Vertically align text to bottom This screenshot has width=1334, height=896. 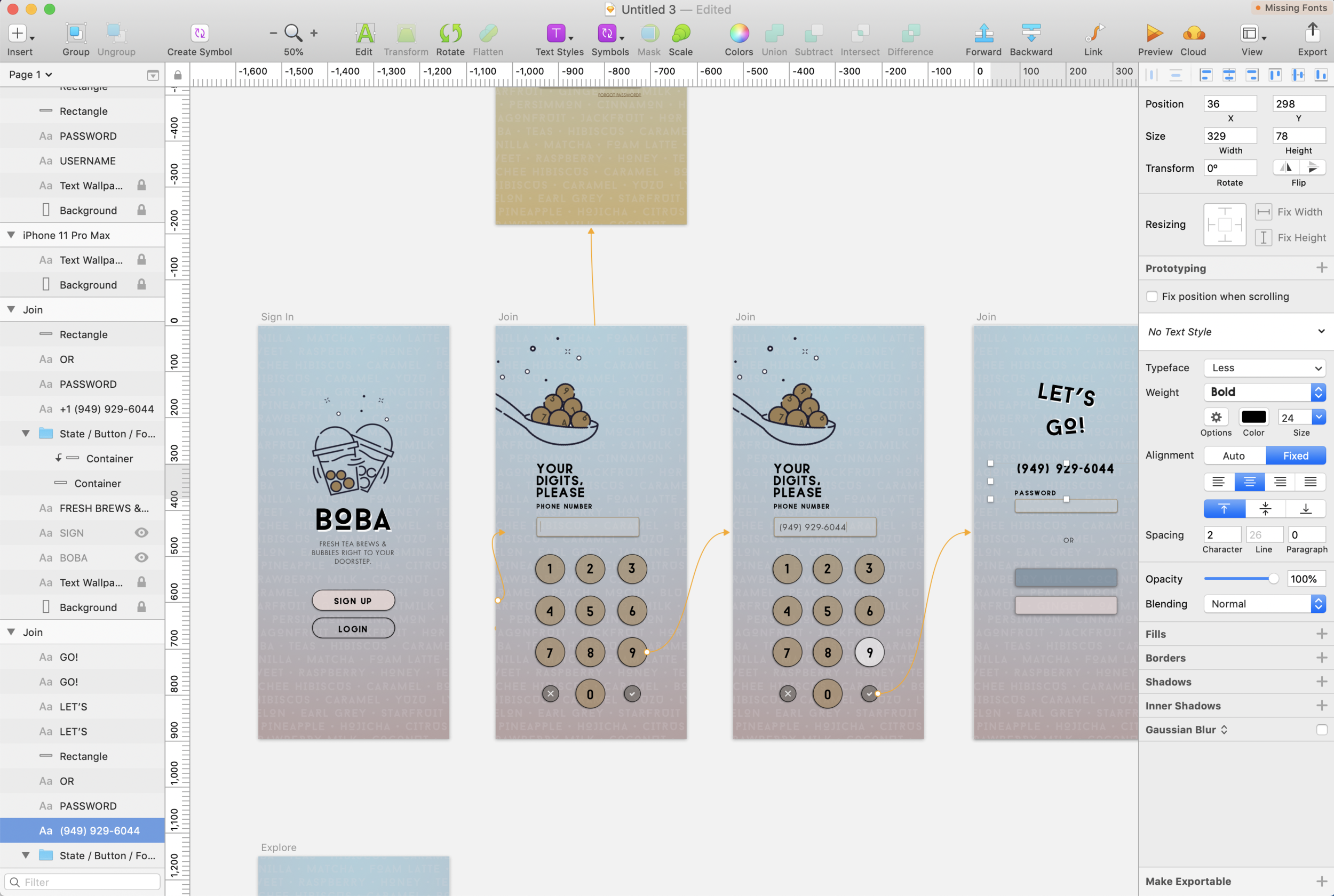pos(1306,509)
